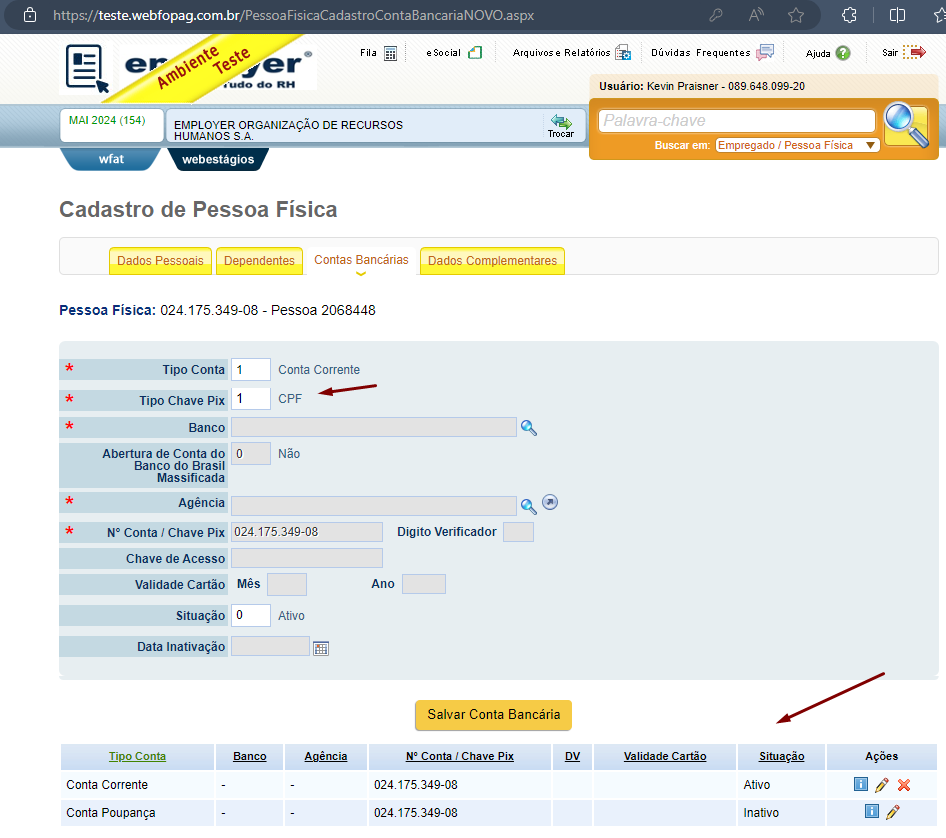Click the large keyword search magnifier
The width and height of the screenshot is (946, 838).
(907, 125)
